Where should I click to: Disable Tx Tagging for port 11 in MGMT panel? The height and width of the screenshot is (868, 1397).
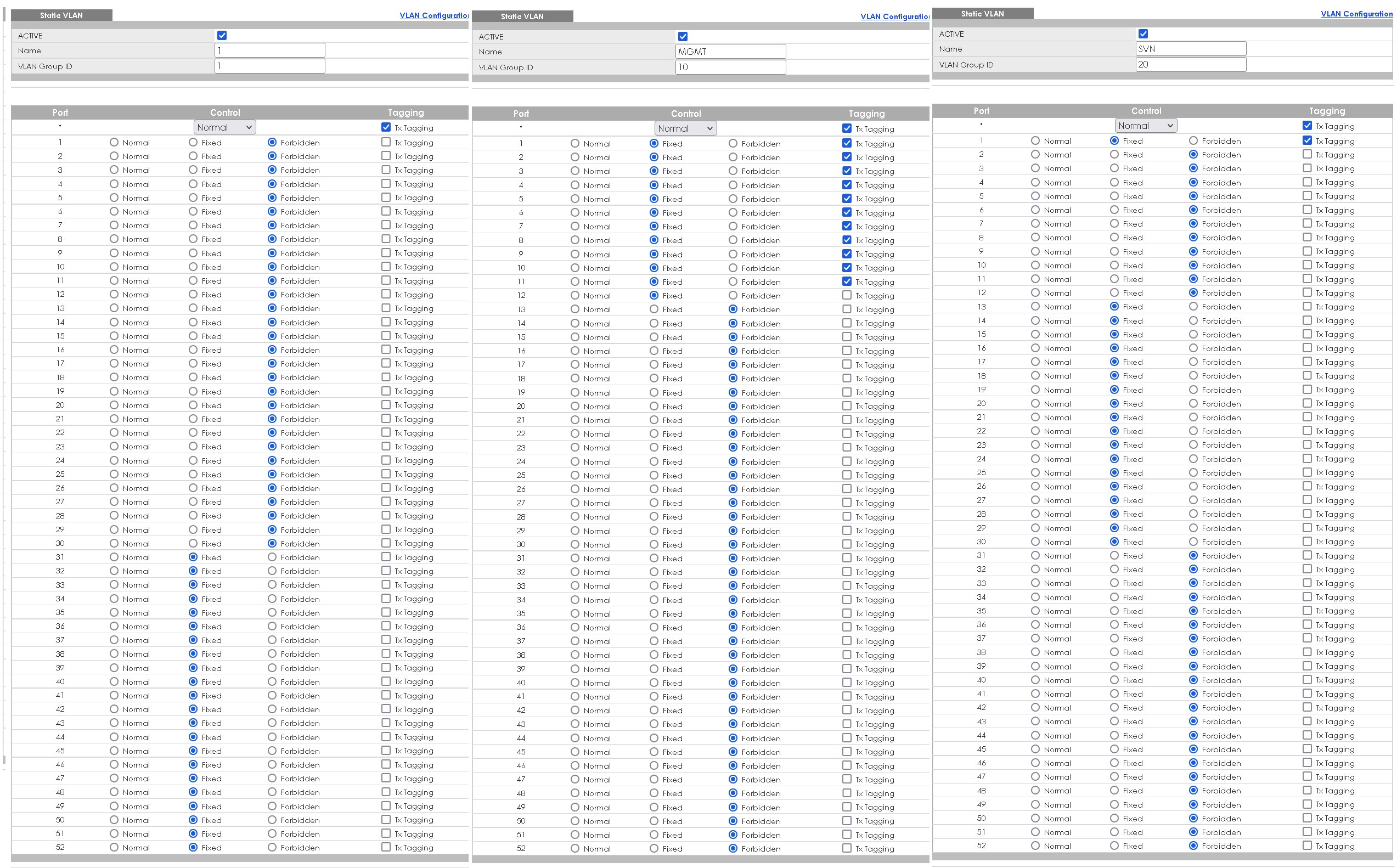pos(847,281)
